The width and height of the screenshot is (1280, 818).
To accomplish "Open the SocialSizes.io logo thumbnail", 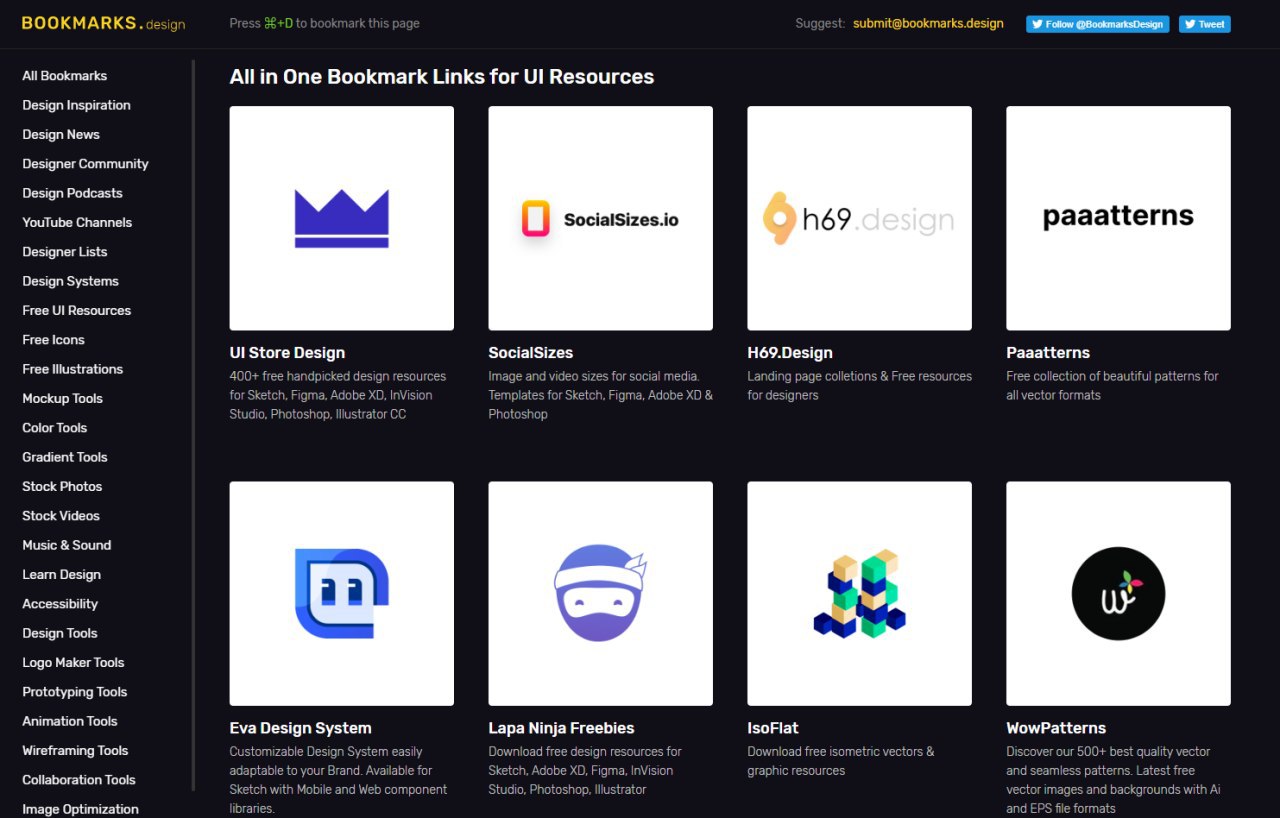I will (x=600, y=218).
